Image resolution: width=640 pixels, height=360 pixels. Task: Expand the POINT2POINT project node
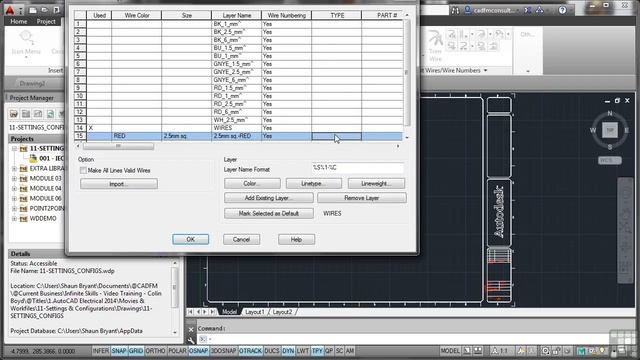(x=15, y=209)
